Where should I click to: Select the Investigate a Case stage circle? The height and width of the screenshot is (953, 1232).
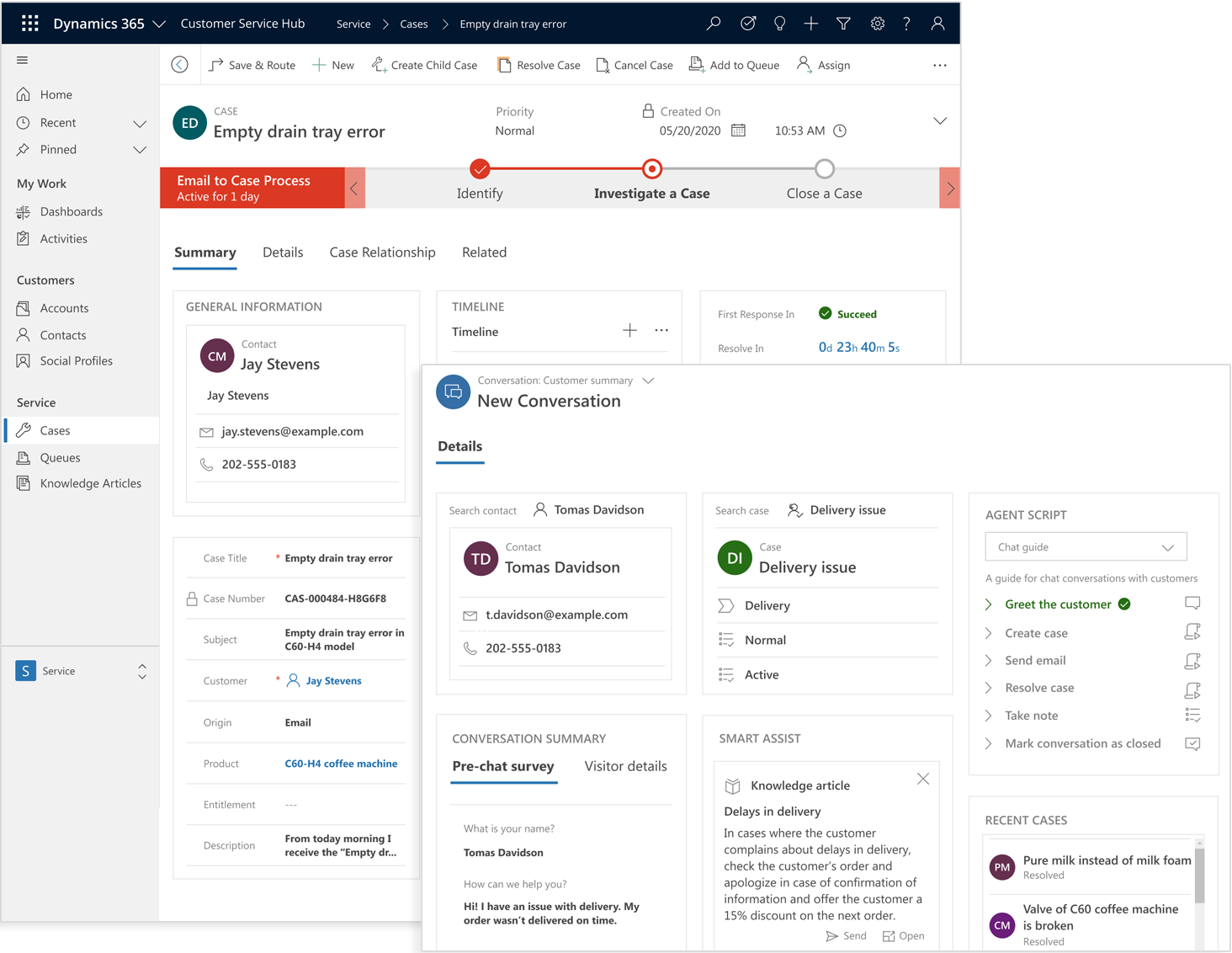(x=652, y=168)
